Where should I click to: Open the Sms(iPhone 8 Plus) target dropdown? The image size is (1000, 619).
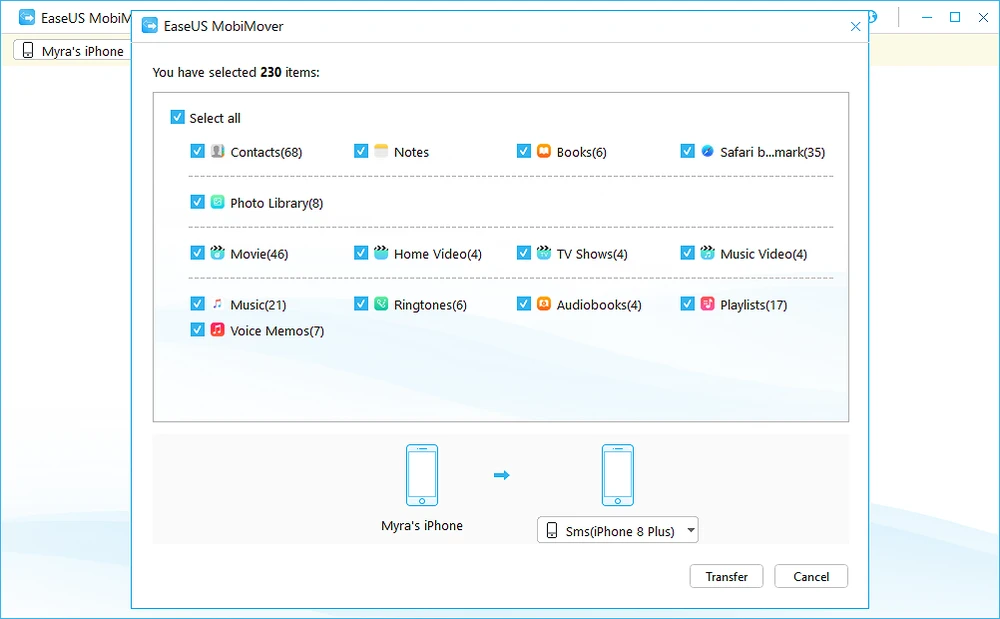[617, 531]
